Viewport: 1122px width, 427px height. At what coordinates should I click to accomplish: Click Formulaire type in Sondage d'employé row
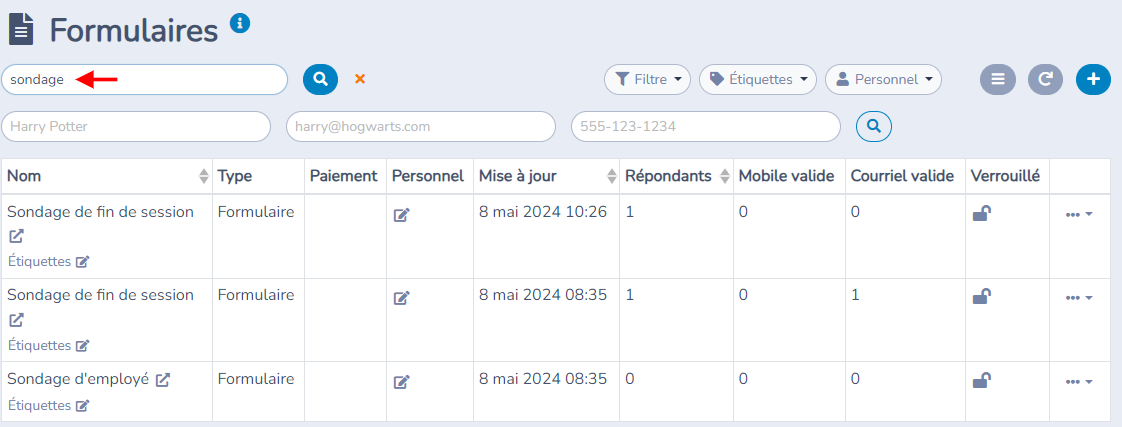(255, 378)
